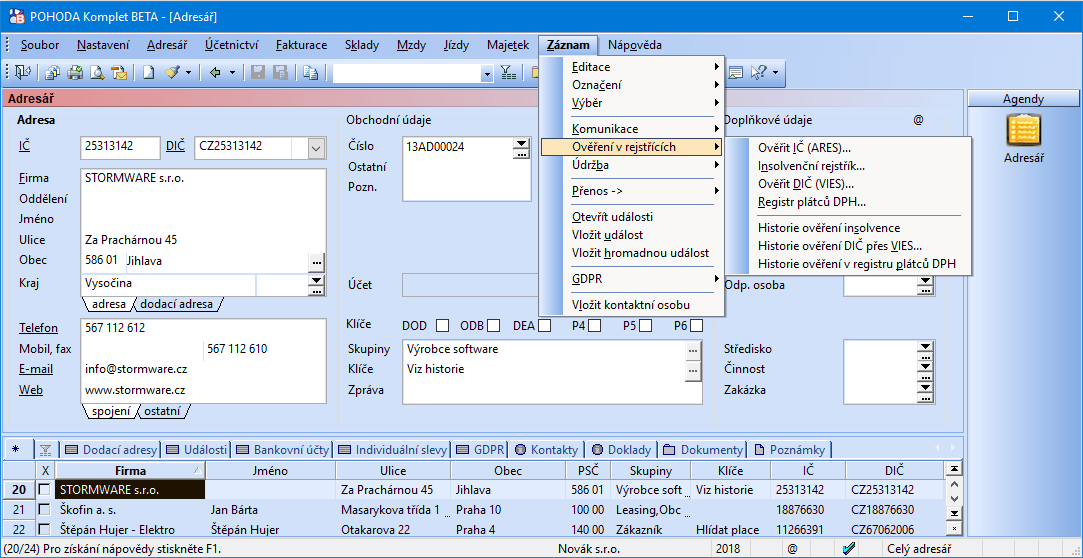Tick the DEA key checkbox

pos(545,325)
